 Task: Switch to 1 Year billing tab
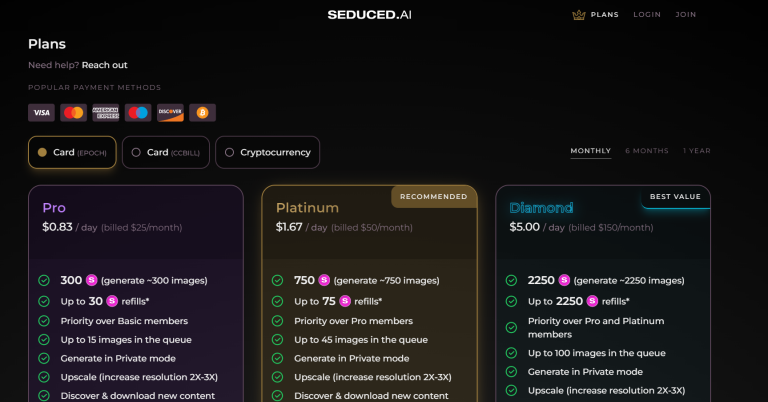[697, 151]
